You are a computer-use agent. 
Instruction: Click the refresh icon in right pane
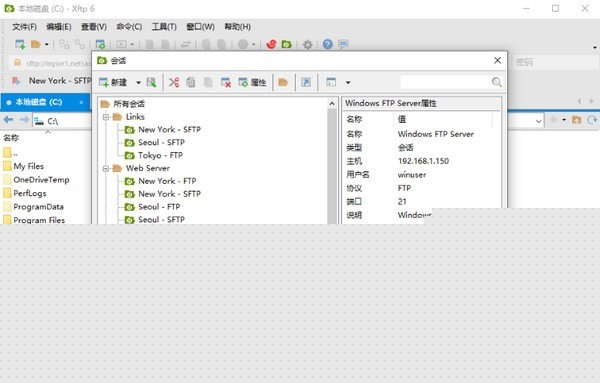592,120
